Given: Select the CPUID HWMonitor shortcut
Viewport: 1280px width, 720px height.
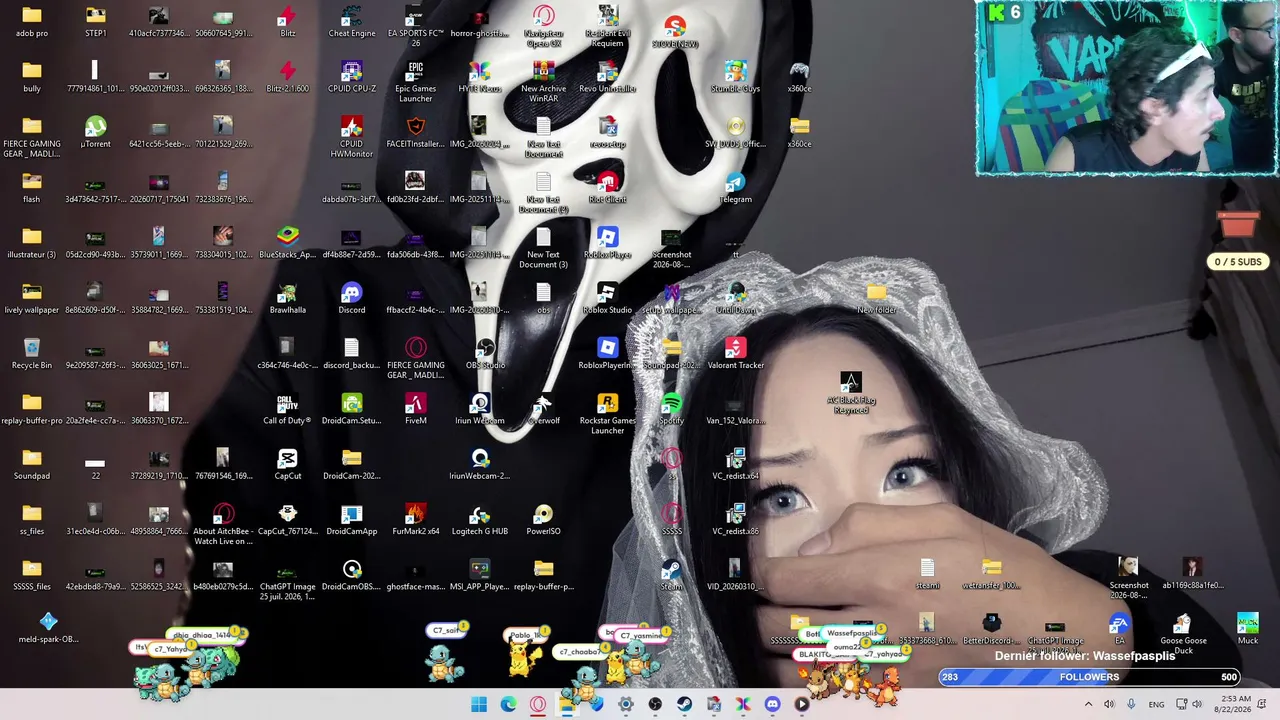Looking at the screenshot, I should (x=352, y=137).
